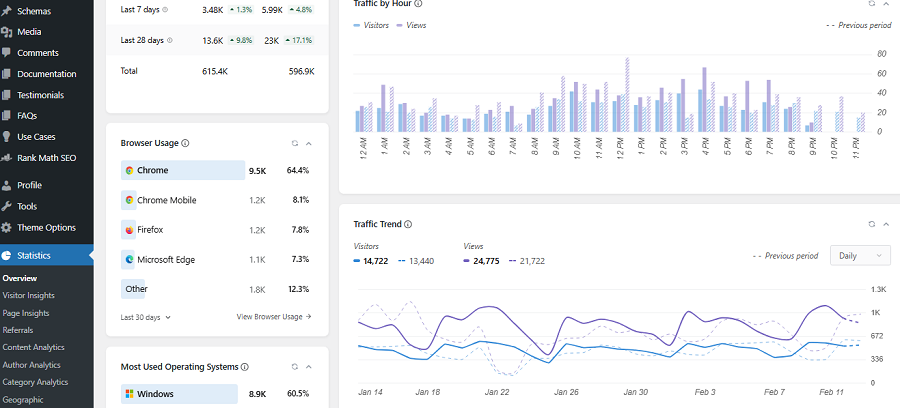Viewport: 900px width, 408px height.
Task: Toggle Previous period in Traffic Trend
Action: pos(785,256)
